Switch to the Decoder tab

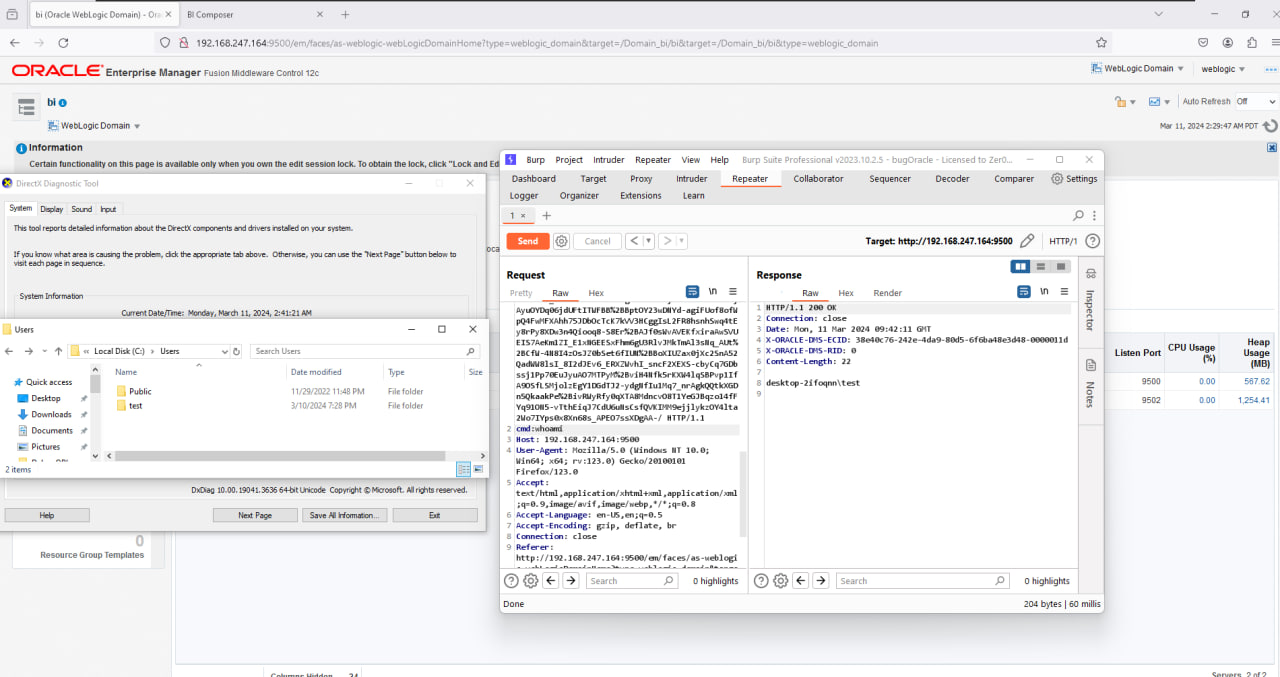pyautogui.click(x=952, y=179)
